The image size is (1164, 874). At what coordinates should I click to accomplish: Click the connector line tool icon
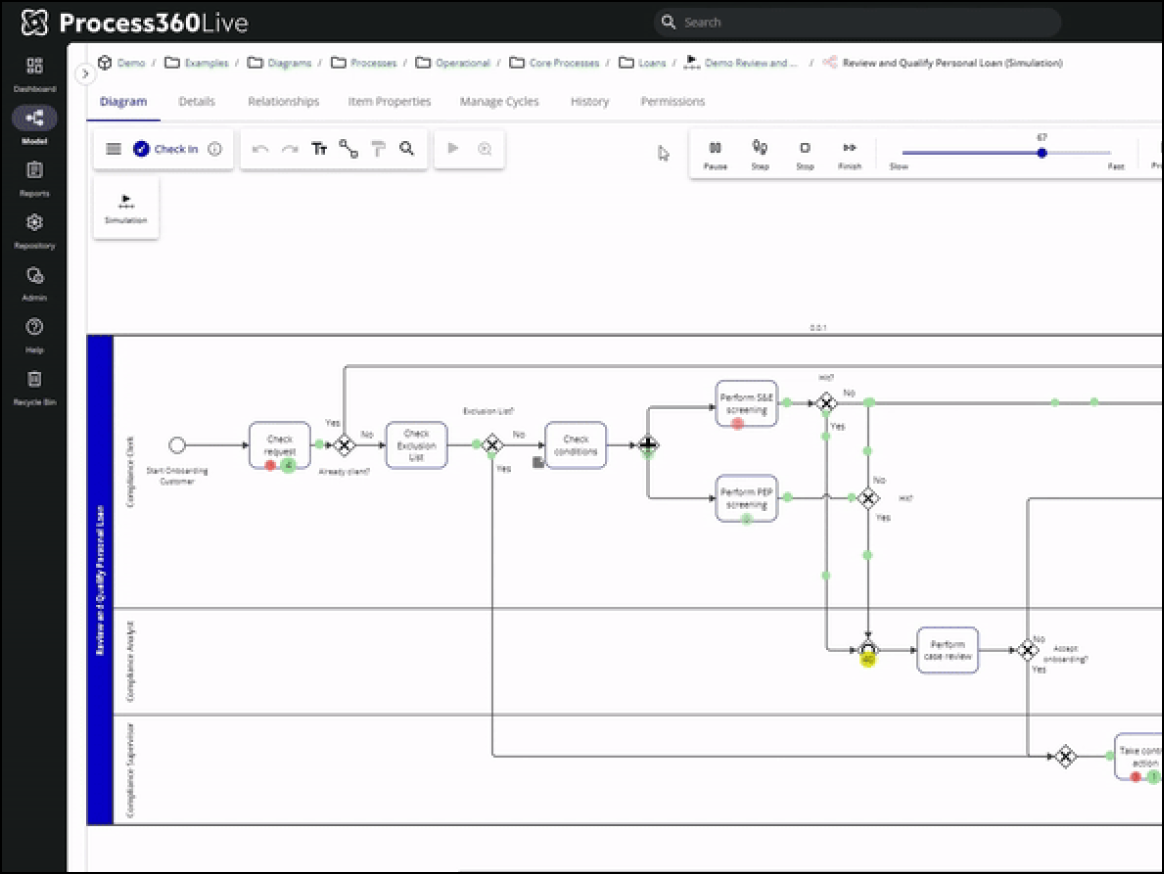pos(348,149)
